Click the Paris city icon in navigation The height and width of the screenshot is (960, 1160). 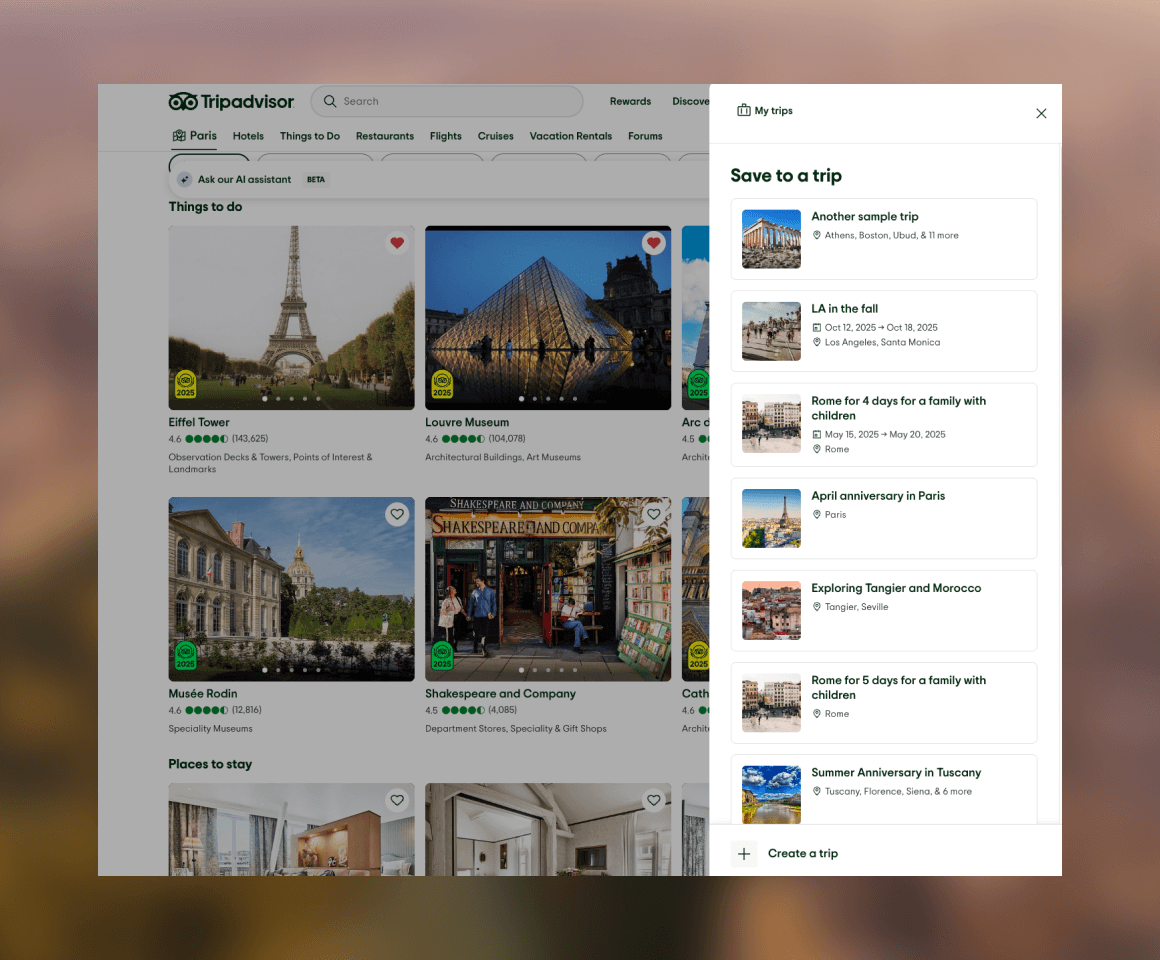click(179, 135)
